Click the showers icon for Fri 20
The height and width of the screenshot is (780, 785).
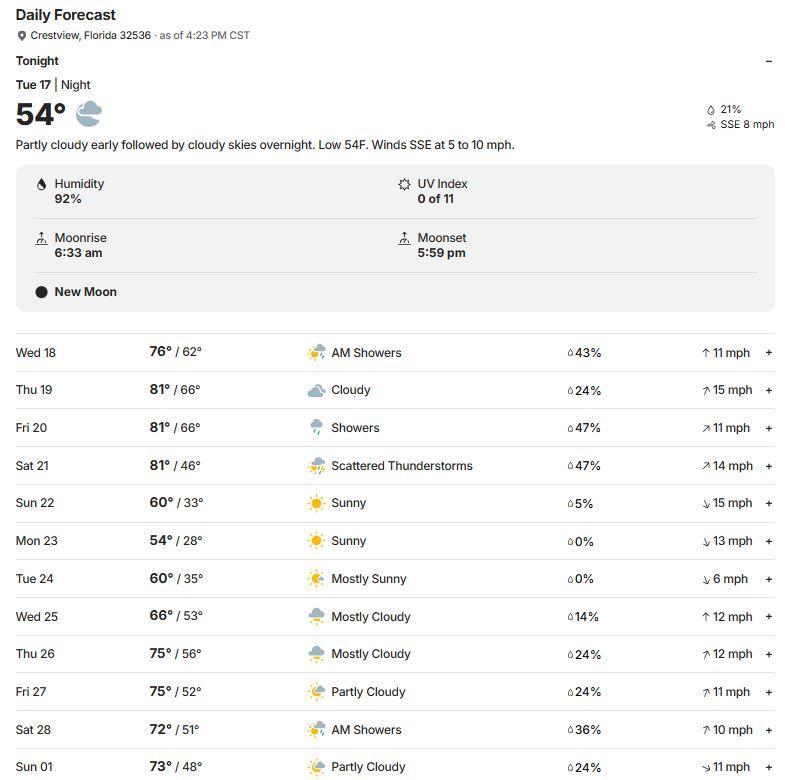(x=316, y=428)
